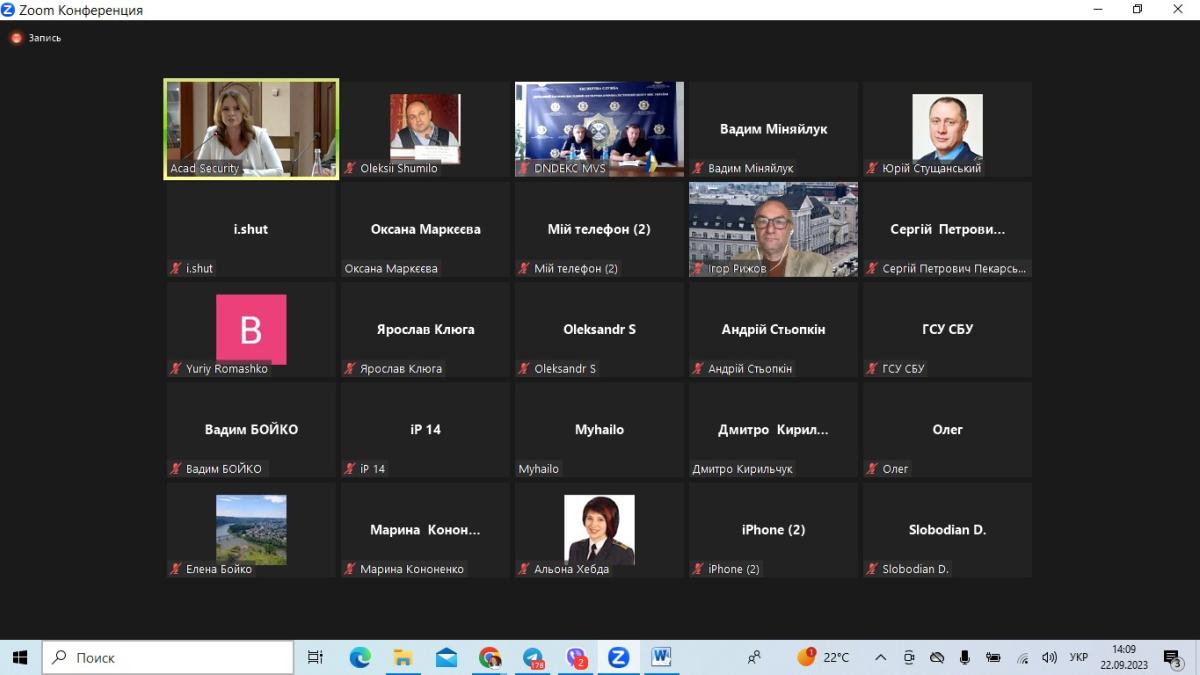Select the Acad Security video tile
Viewport: 1200px width, 675px height.
tap(251, 129)
